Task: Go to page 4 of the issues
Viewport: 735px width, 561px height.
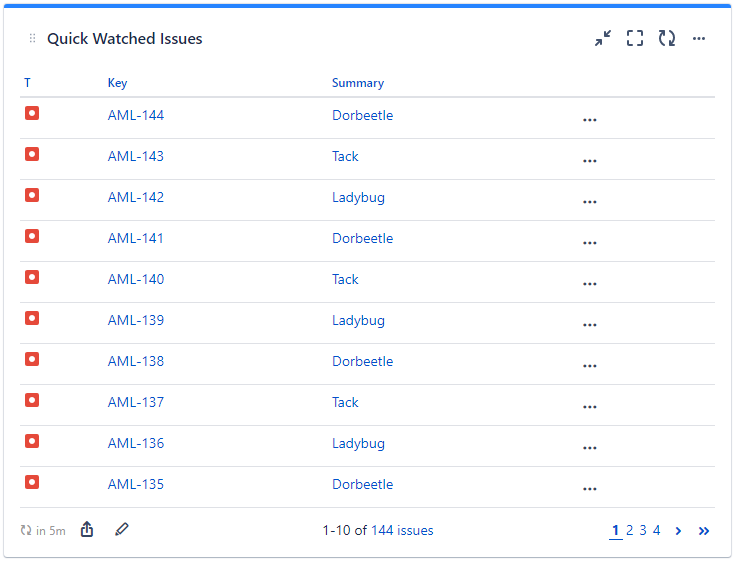Action: pyautogui.click(x=657, y=531)
